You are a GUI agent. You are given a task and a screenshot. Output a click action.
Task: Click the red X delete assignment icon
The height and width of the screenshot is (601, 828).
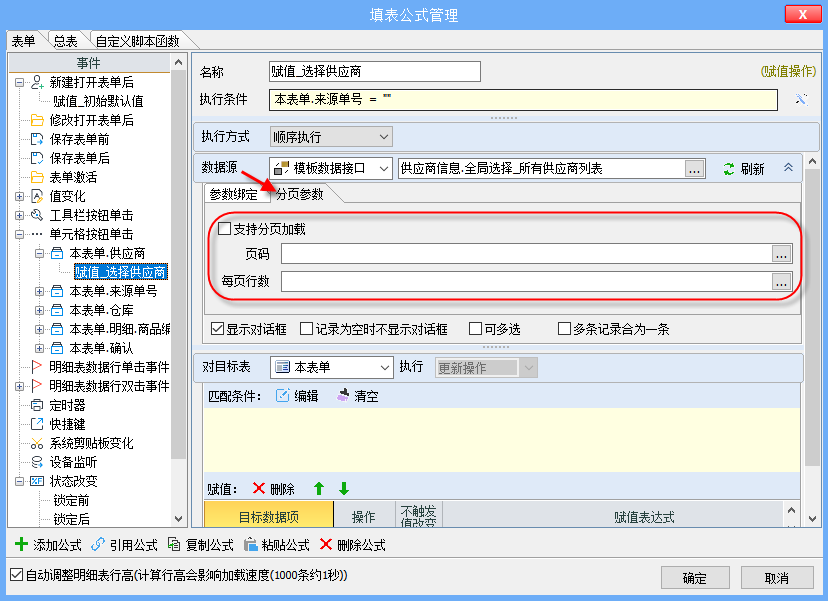pos(259,489)
